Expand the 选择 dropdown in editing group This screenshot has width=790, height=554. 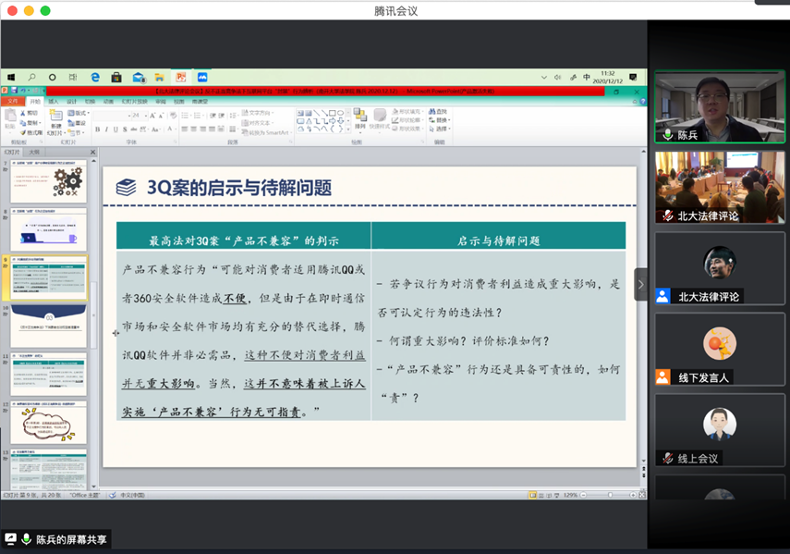(x=442, y=128)
